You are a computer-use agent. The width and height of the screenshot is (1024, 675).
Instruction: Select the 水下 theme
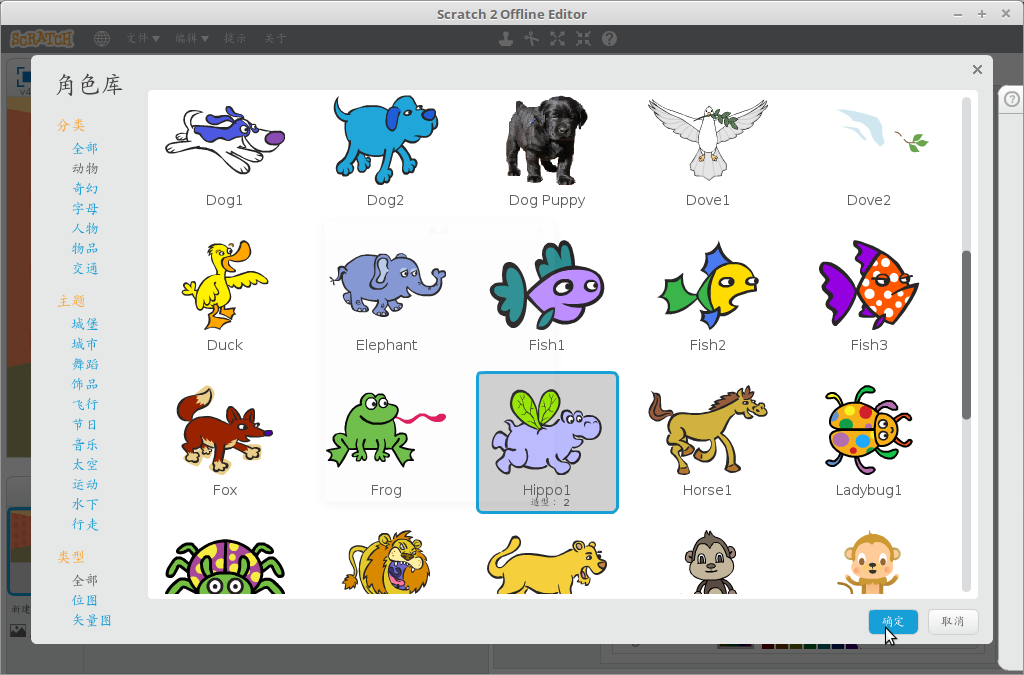point(85,505)
